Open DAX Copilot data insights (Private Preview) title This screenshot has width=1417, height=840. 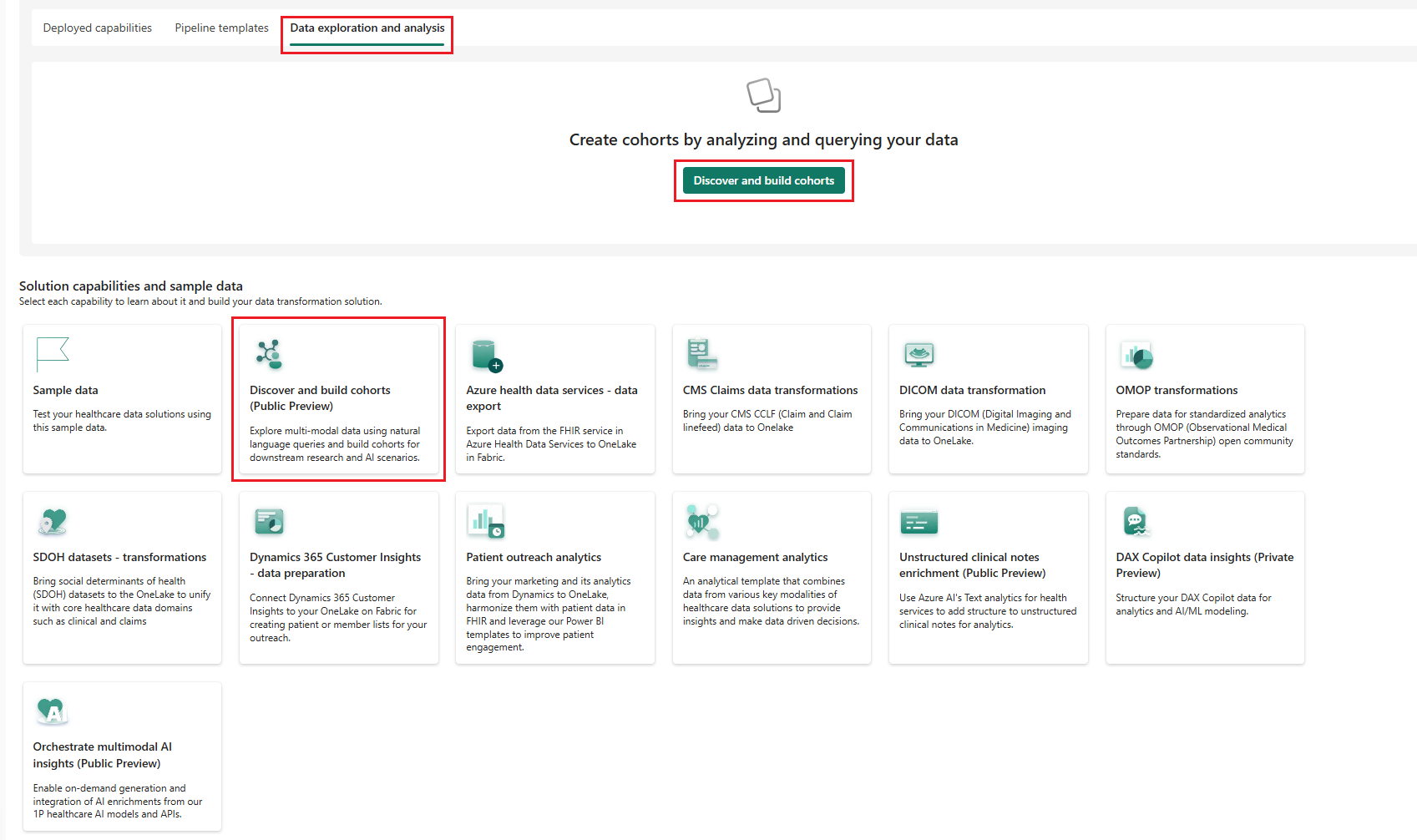click(x=1204, y=565)
